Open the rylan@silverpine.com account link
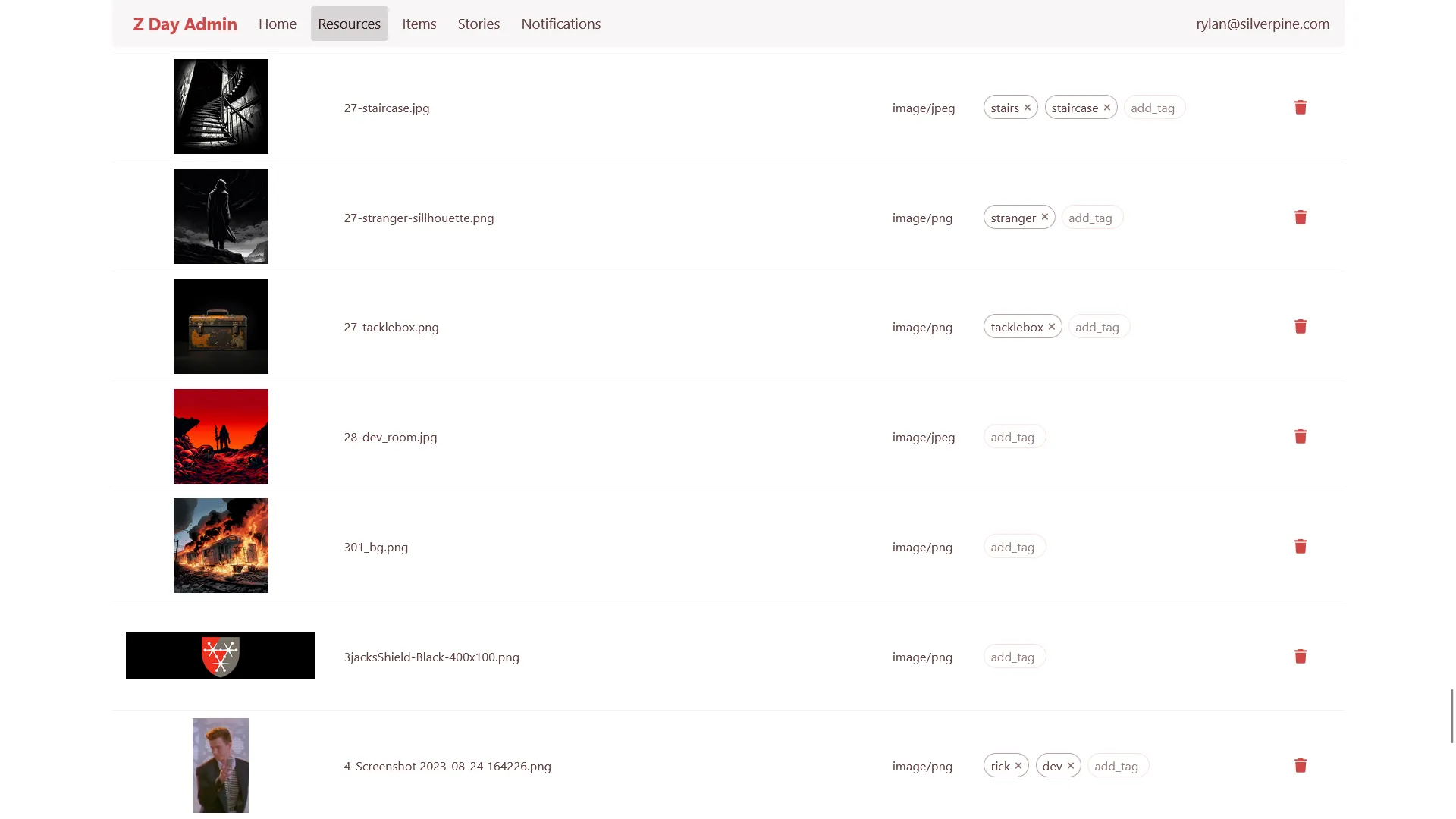Screen dimensions: 1456x819 (x=1263, y=24)
